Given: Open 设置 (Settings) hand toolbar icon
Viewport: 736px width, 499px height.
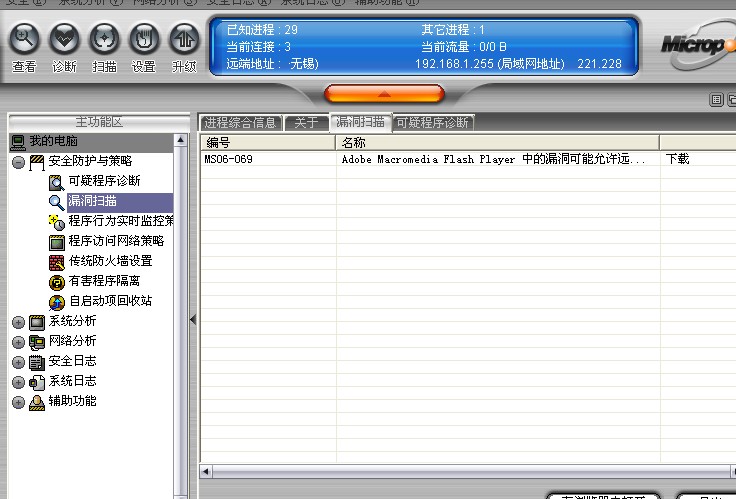Looking at the screenshot, I should pyautogui.click(x=144, y=40).
